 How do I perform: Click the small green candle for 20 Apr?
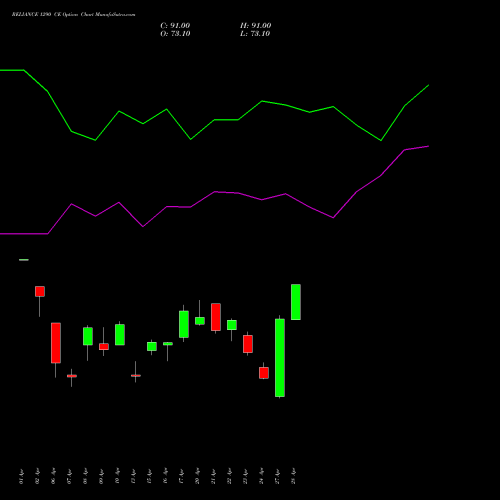[200, 321]
